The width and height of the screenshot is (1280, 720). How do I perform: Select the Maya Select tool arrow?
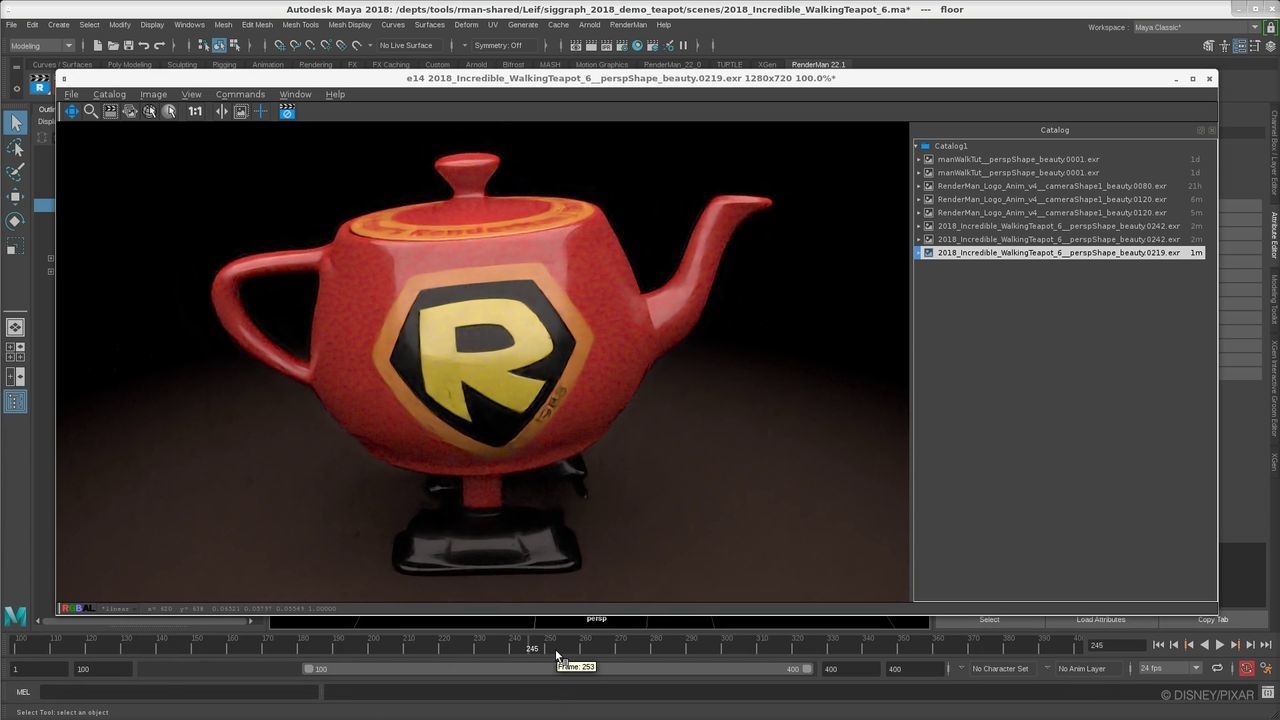(15, 123)
